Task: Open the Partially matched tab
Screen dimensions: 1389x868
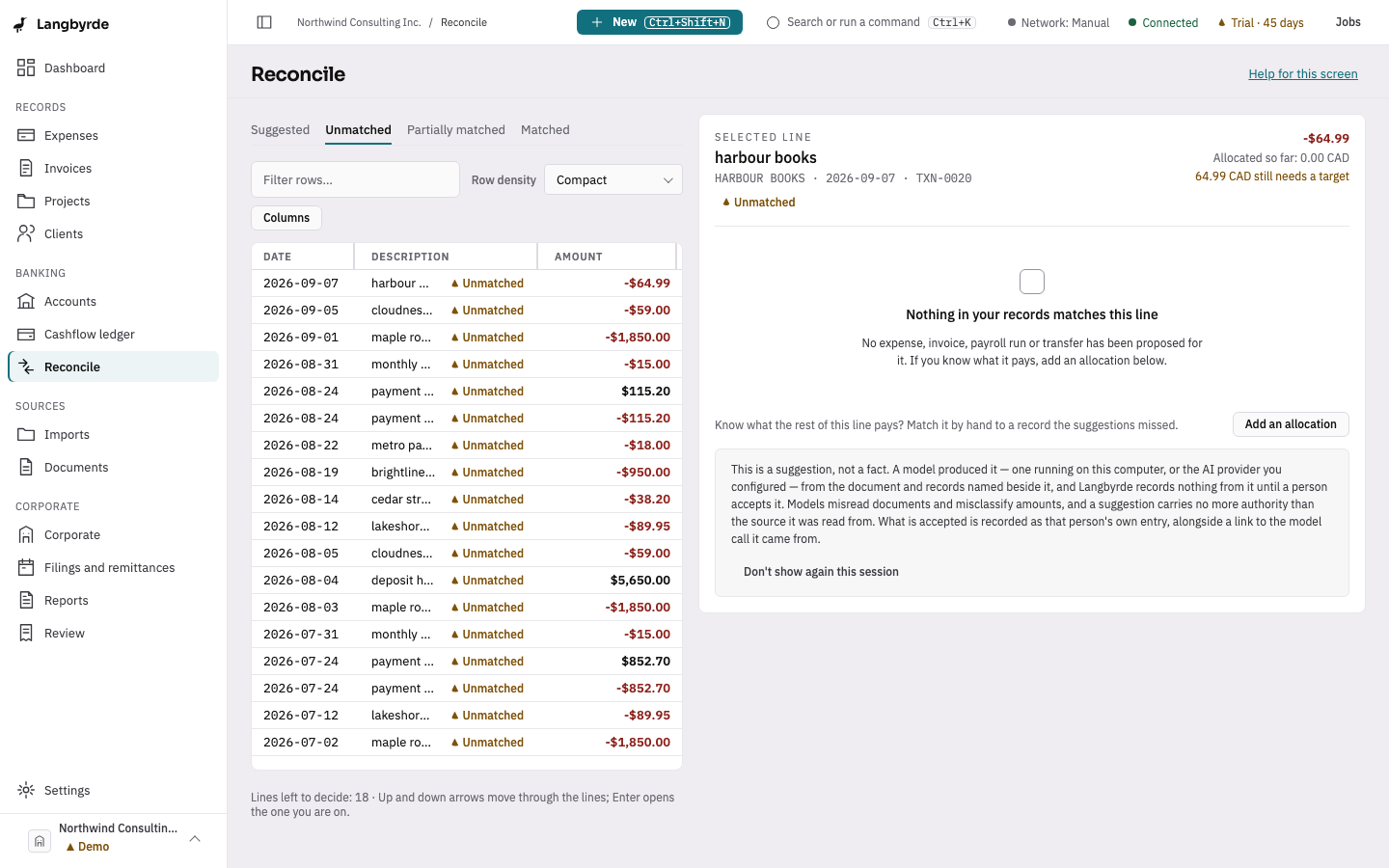Action: (x=456, y=130)
